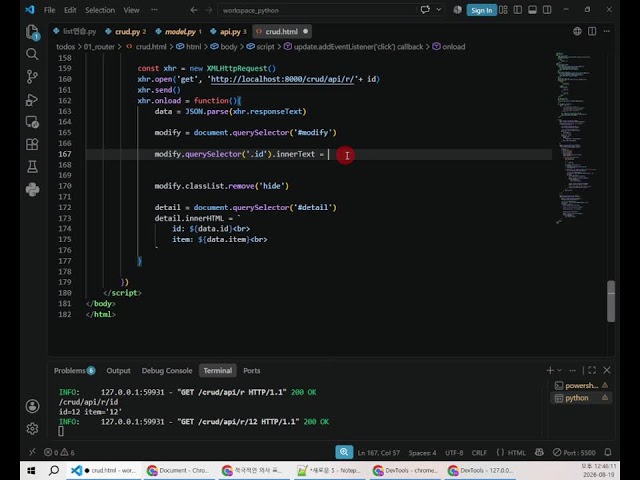Screen dimensions: 640x480
Task: Click the workspace_python command center search
Action: pyautogui.click(x=317, y=10)
